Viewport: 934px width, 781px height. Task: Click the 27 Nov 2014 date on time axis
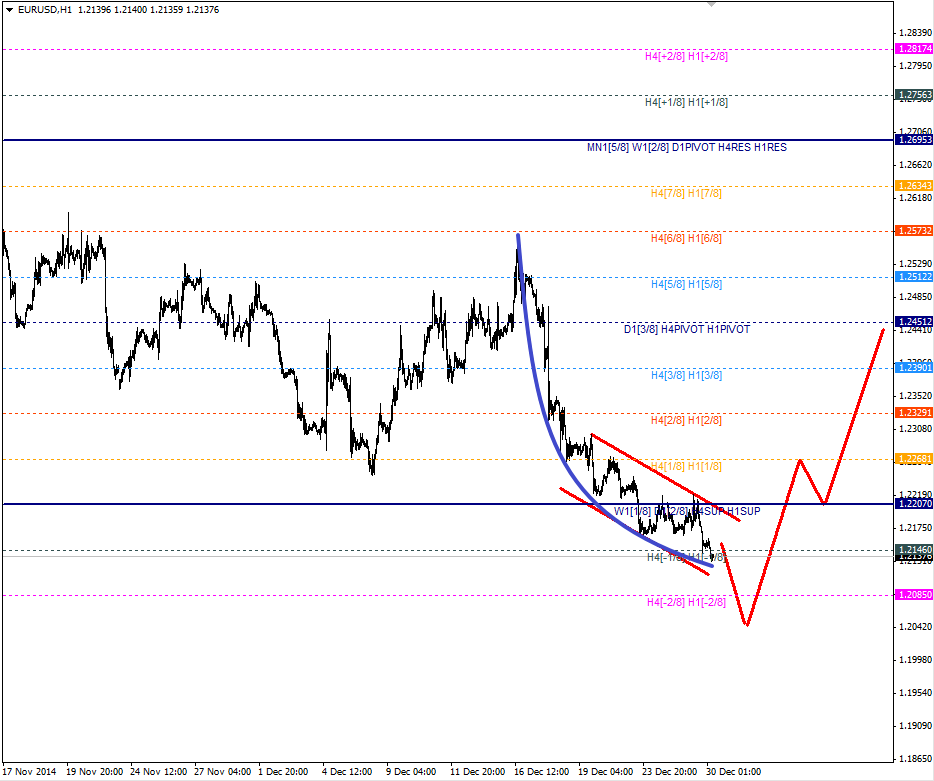point(30,772)
